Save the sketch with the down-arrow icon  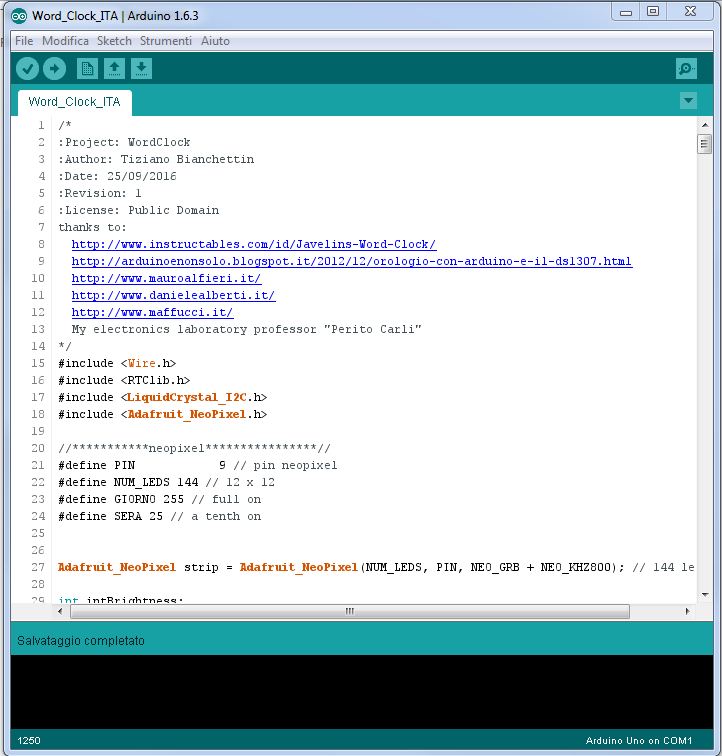141,68
